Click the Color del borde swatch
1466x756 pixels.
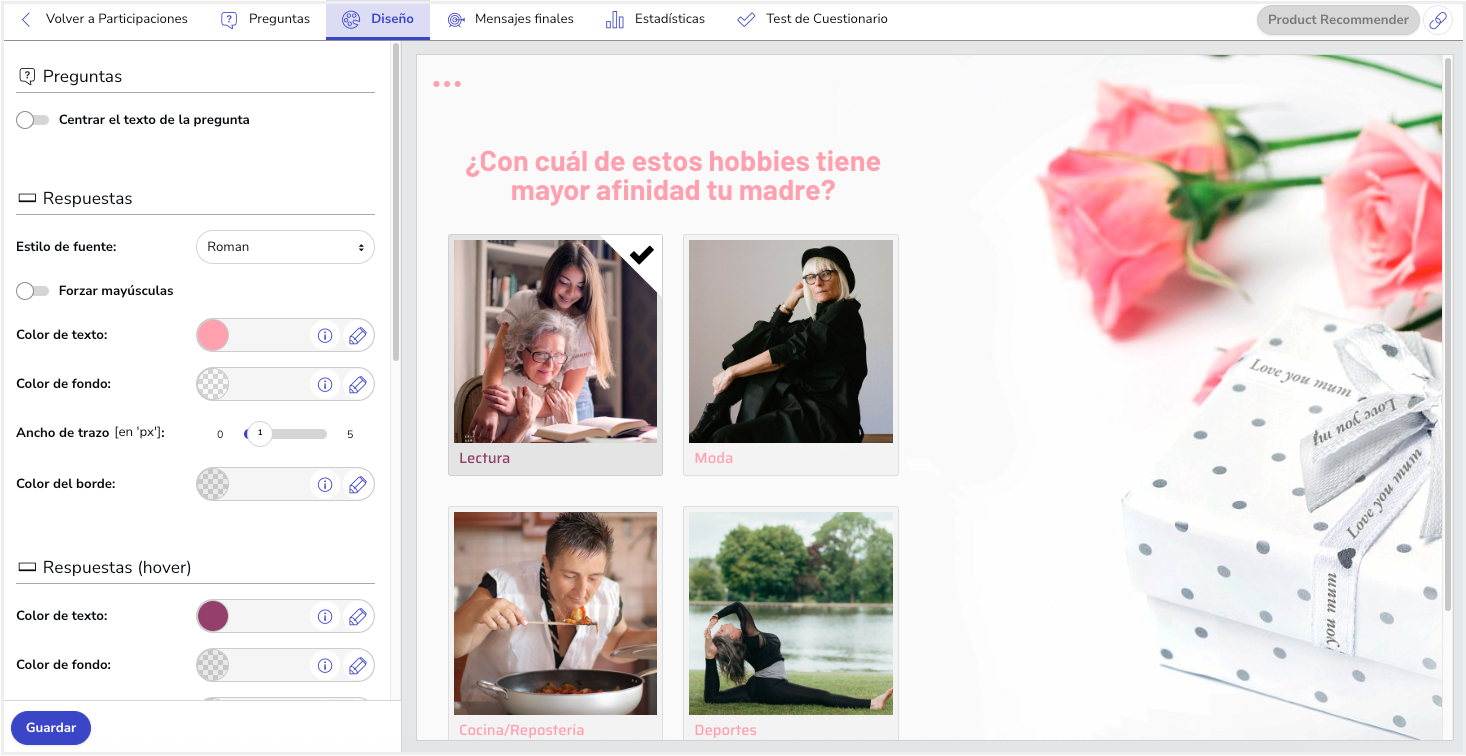(213, 485)
